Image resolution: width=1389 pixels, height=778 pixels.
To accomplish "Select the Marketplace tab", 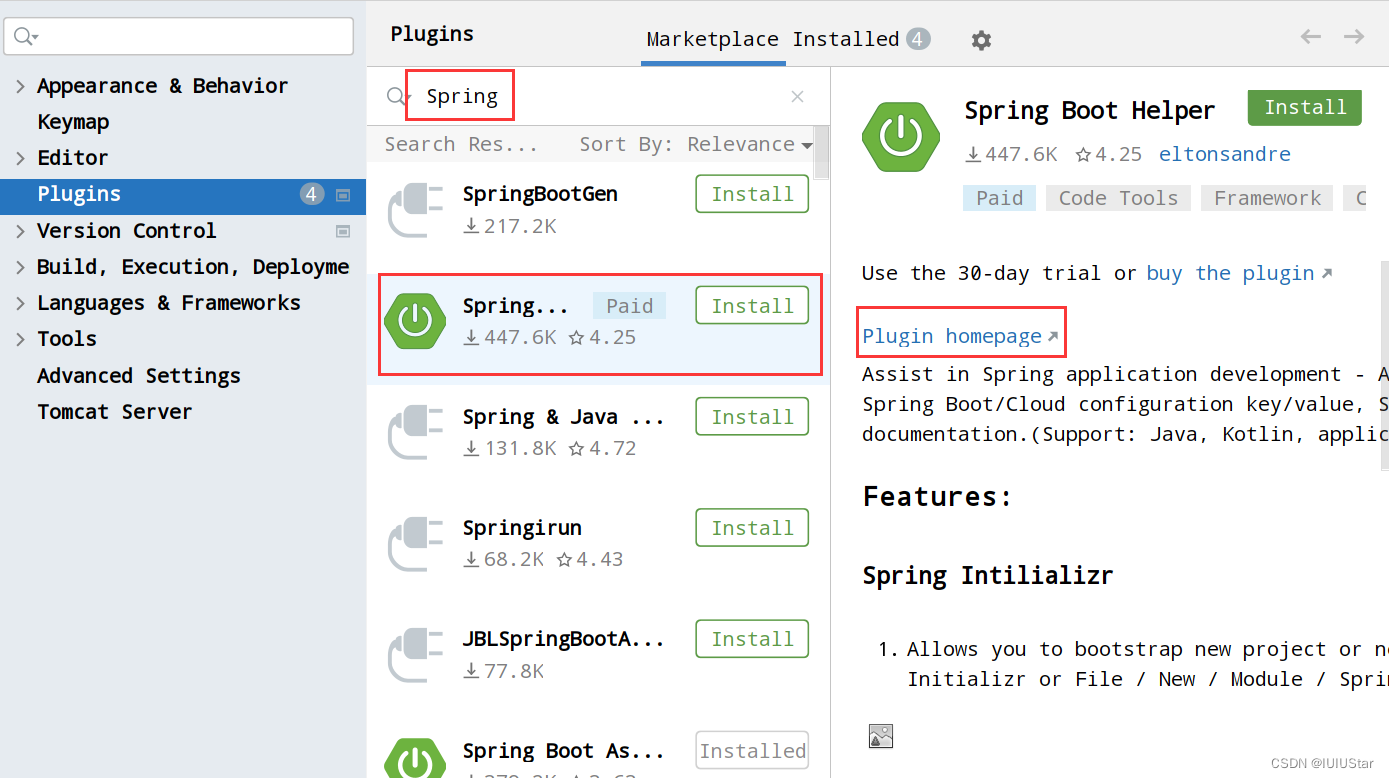I will [x=712, y=39].
